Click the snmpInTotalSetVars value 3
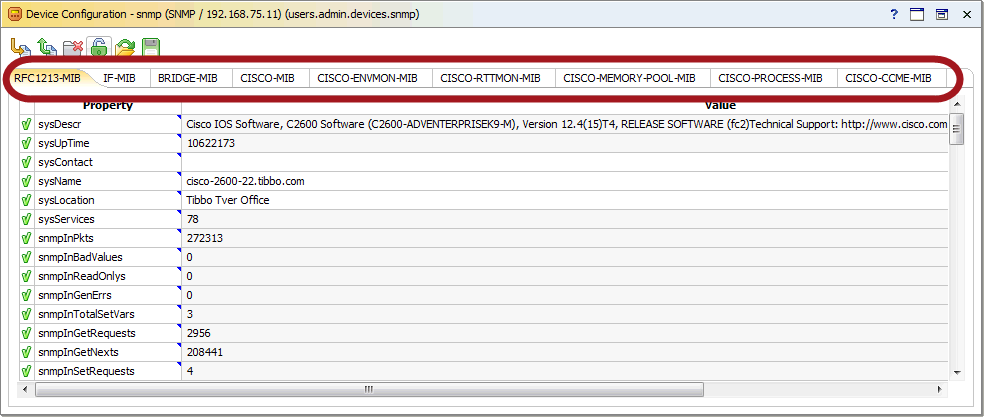This screenshot has width=984, height=417. (x=190, y=314)
